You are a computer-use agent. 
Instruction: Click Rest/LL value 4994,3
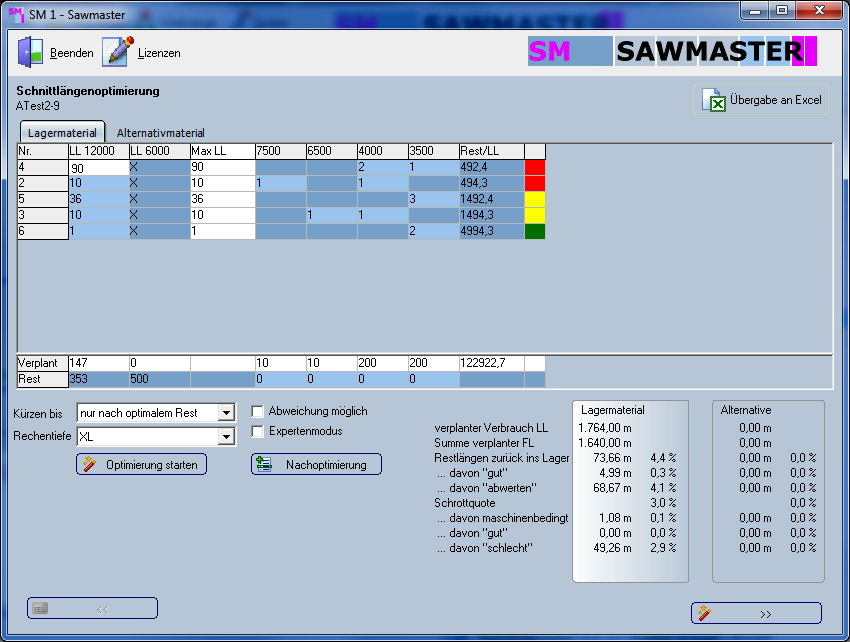click(x=492, y=231)
